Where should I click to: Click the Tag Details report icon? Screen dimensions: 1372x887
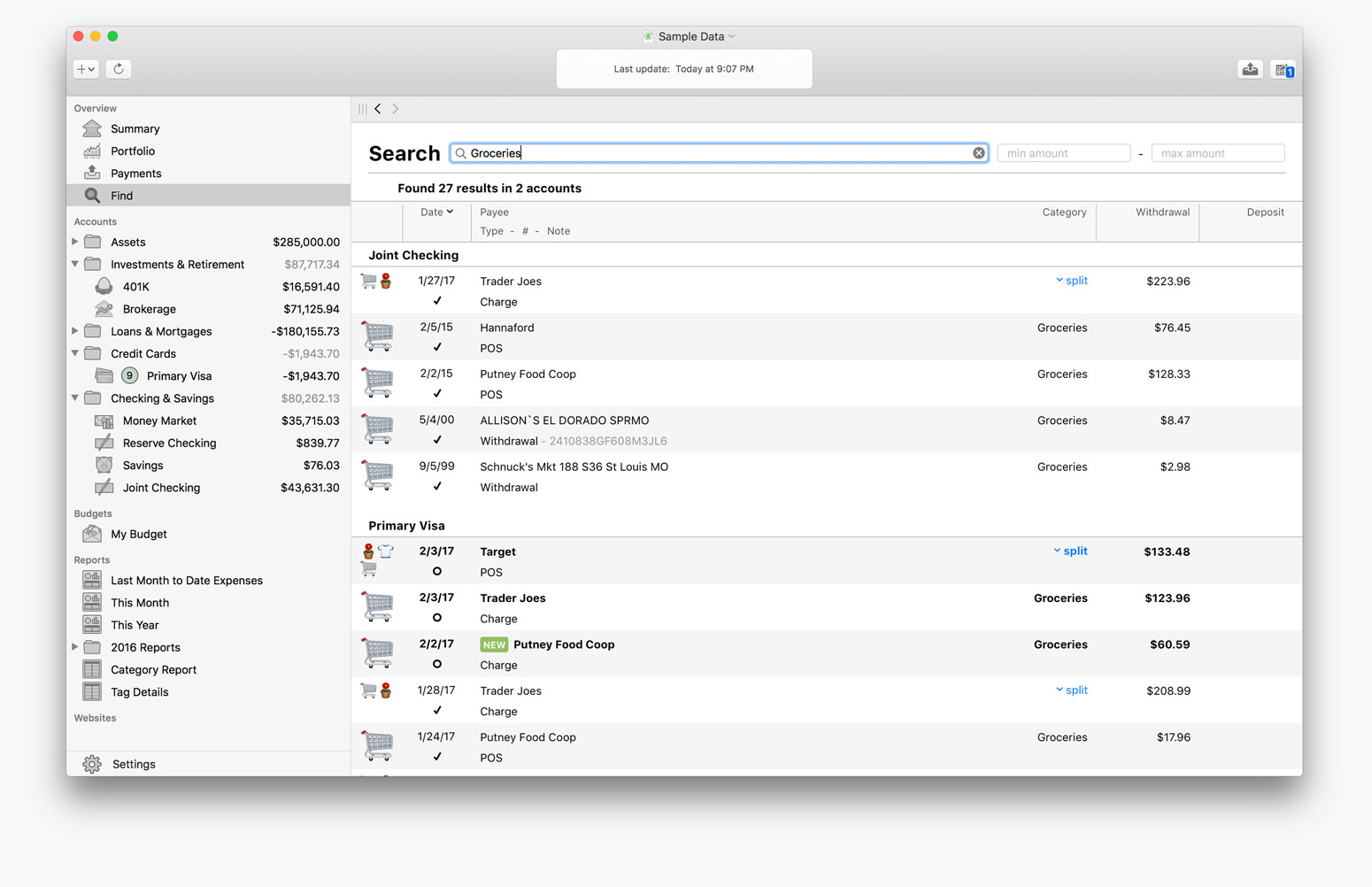point(92,692)
